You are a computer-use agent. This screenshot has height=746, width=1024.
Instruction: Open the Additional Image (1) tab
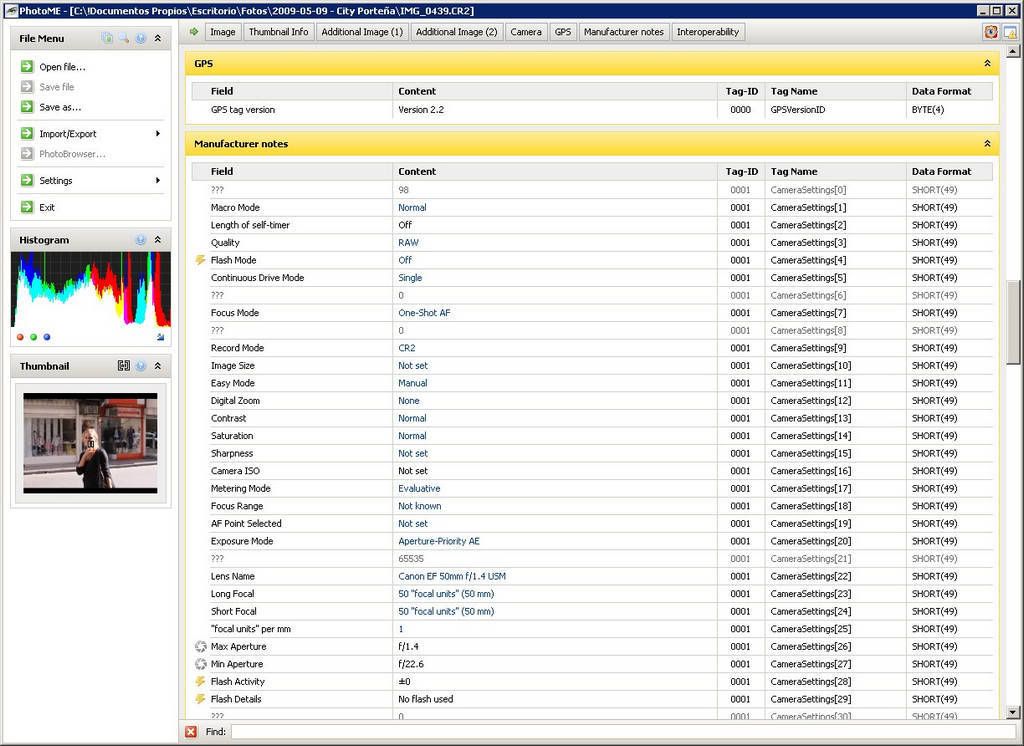(362, 32)
